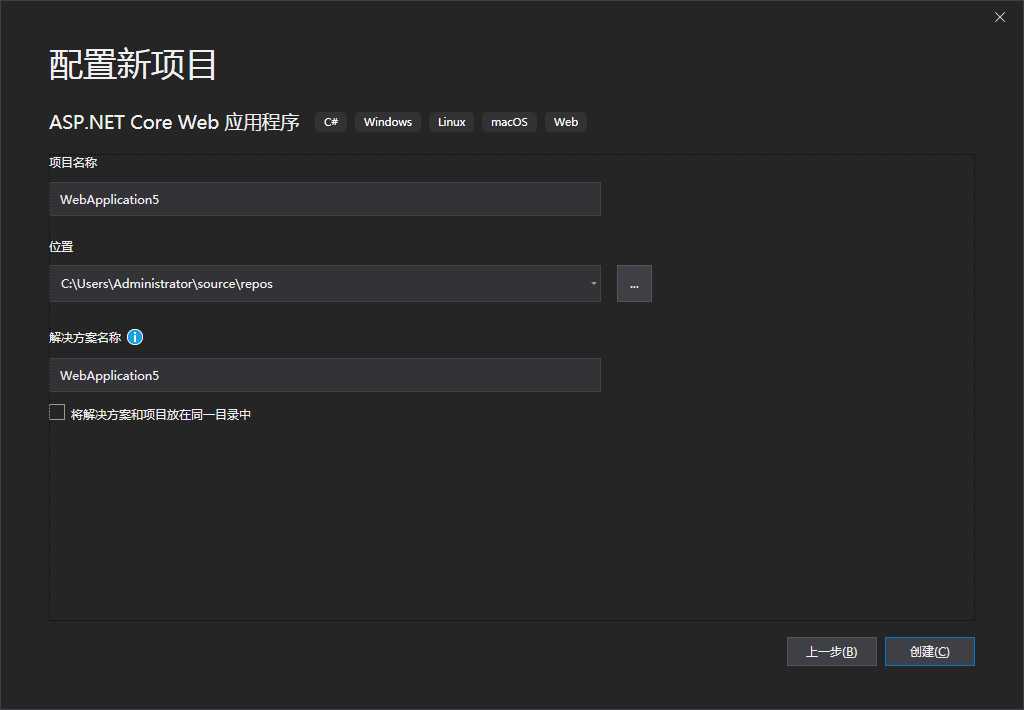Open the location path dropdown arrow
The width and height of the screenshot is (1024, 710).
click(x=593, y=283)
